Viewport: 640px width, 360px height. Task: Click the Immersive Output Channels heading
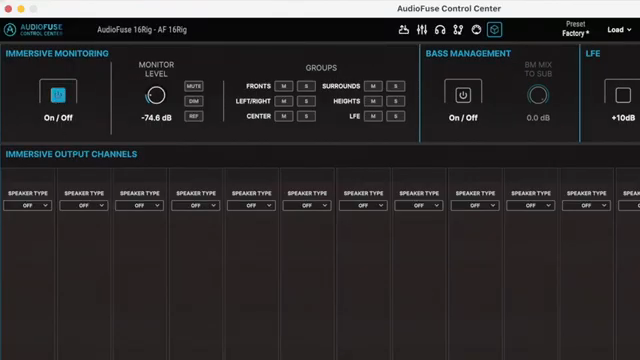click(x=71, y=154)
